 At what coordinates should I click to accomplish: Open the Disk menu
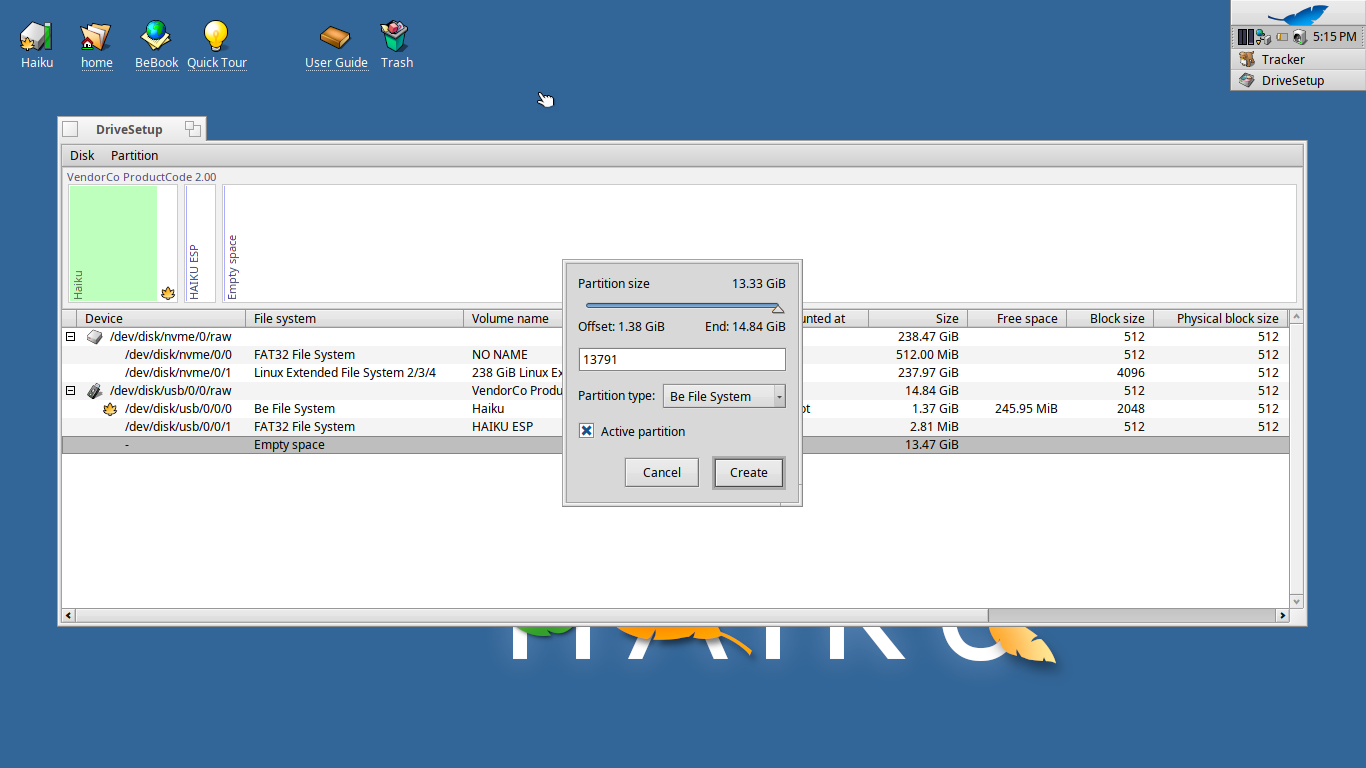click(x=82, y=155)
